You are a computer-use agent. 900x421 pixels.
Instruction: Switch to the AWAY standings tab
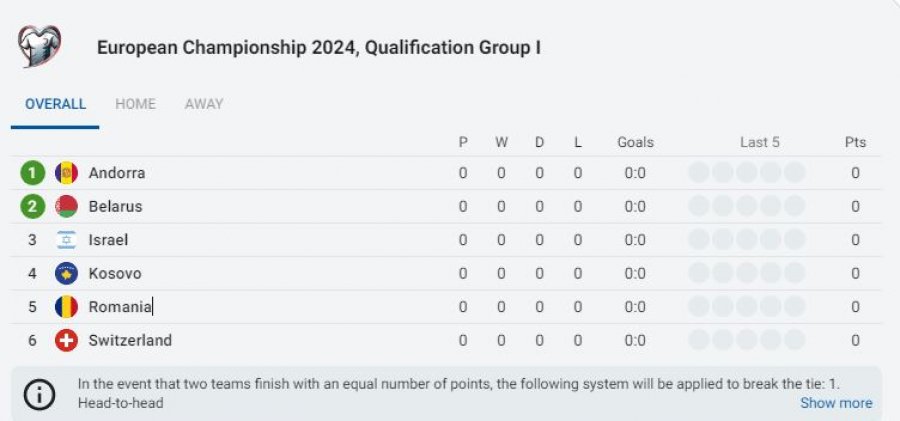pyautogui.click(x=204, y=104)
